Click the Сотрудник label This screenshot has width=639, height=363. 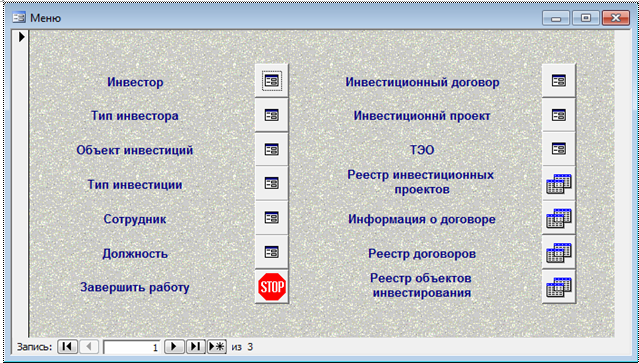(135, 219)
